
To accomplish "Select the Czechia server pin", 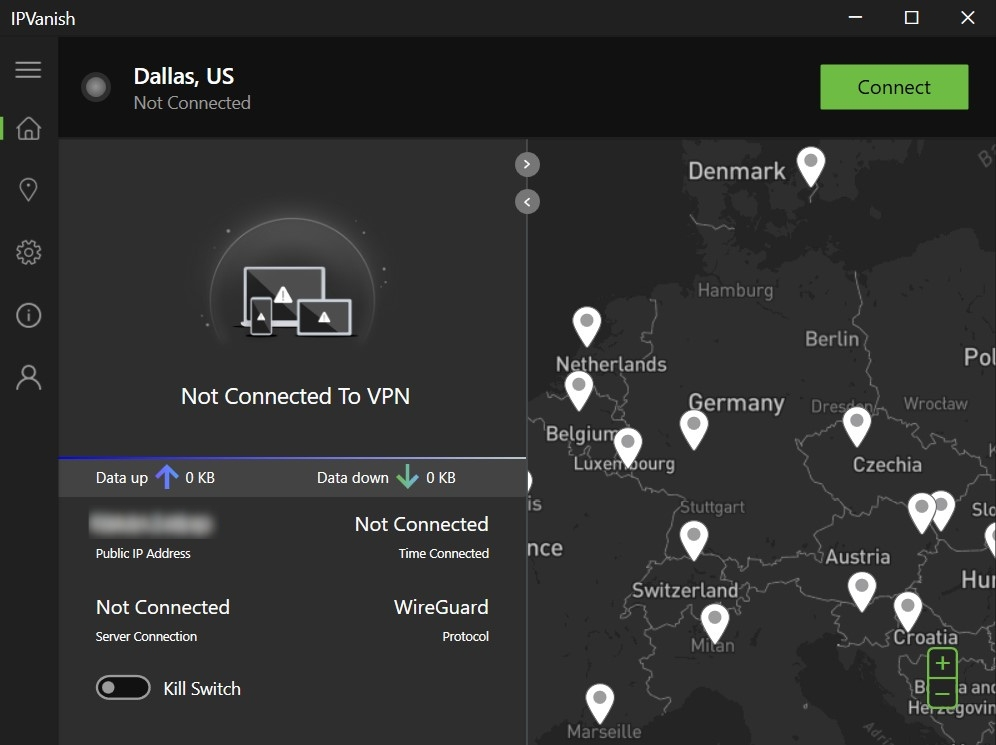I will click(857, 426).
